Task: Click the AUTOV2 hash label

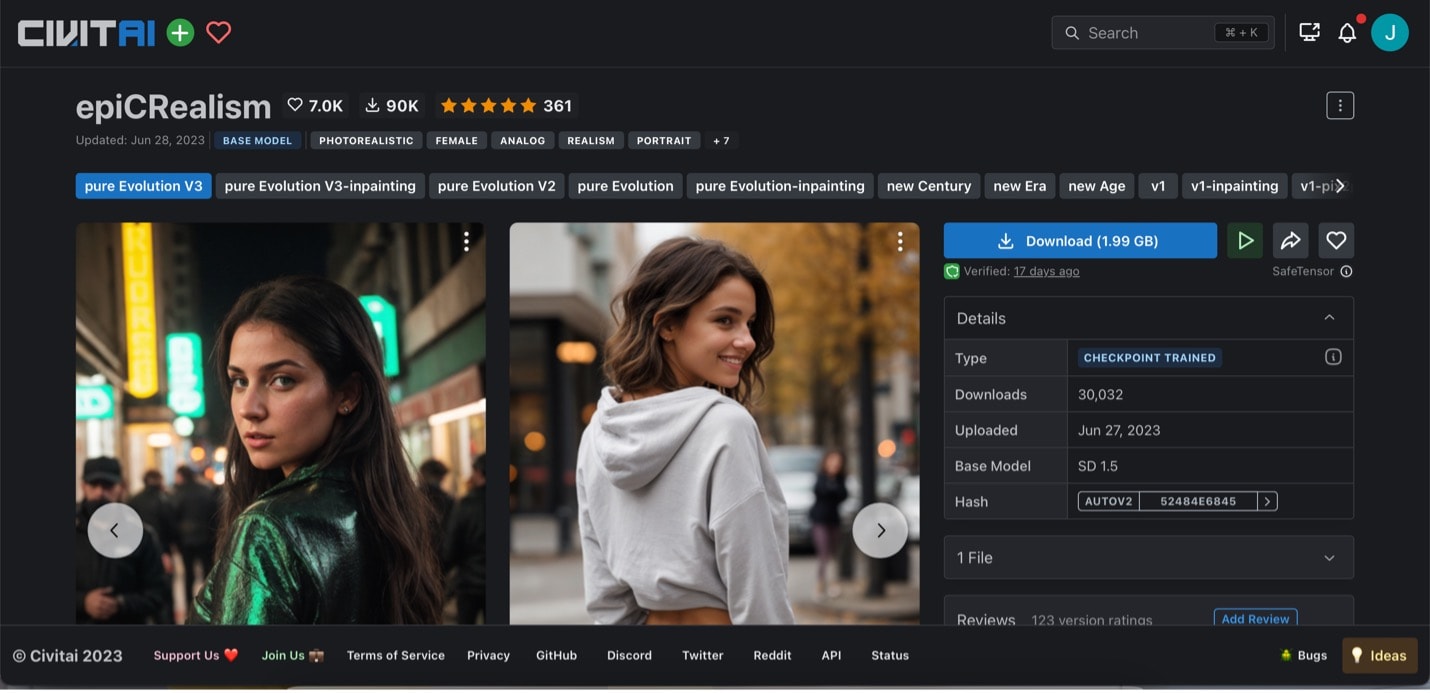Action: pyautogui.click(x=1108, y=501)
